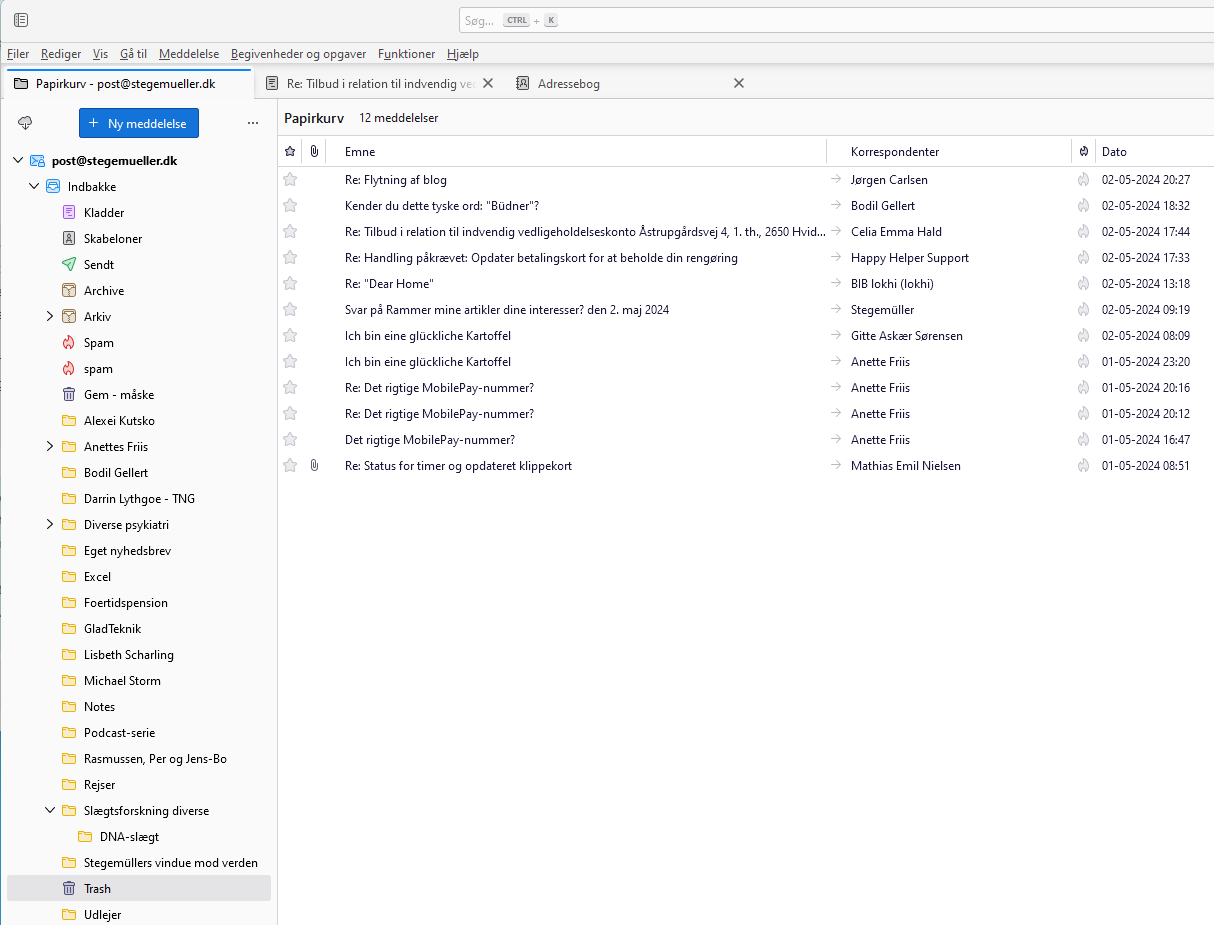Click the star column header icon
The height and width of the screenshot is (925, 1214).
[x=290, y=152]
